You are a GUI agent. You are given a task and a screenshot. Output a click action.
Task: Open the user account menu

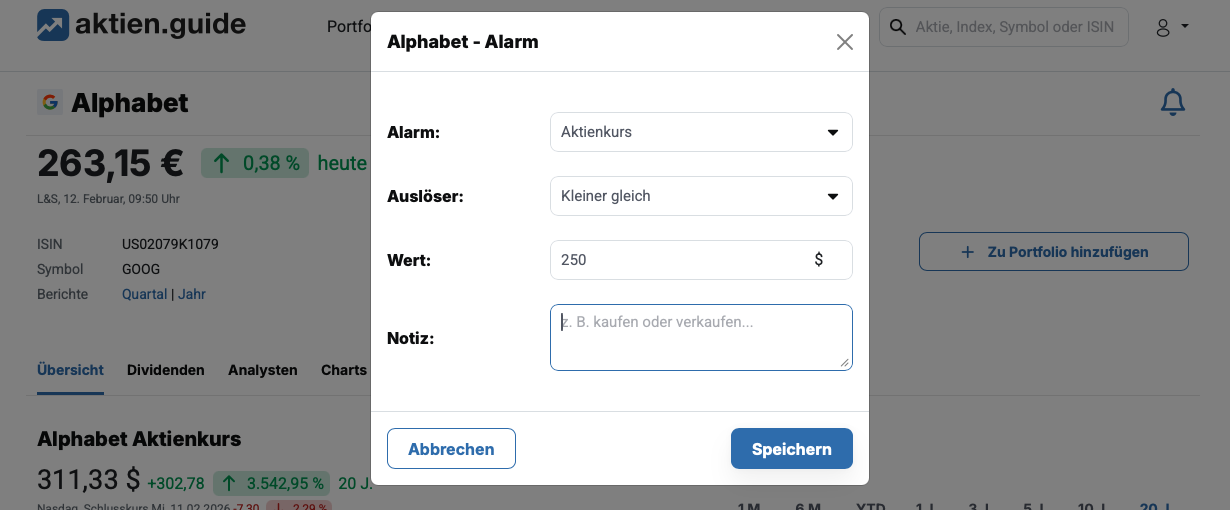(x=1171, y=27)
